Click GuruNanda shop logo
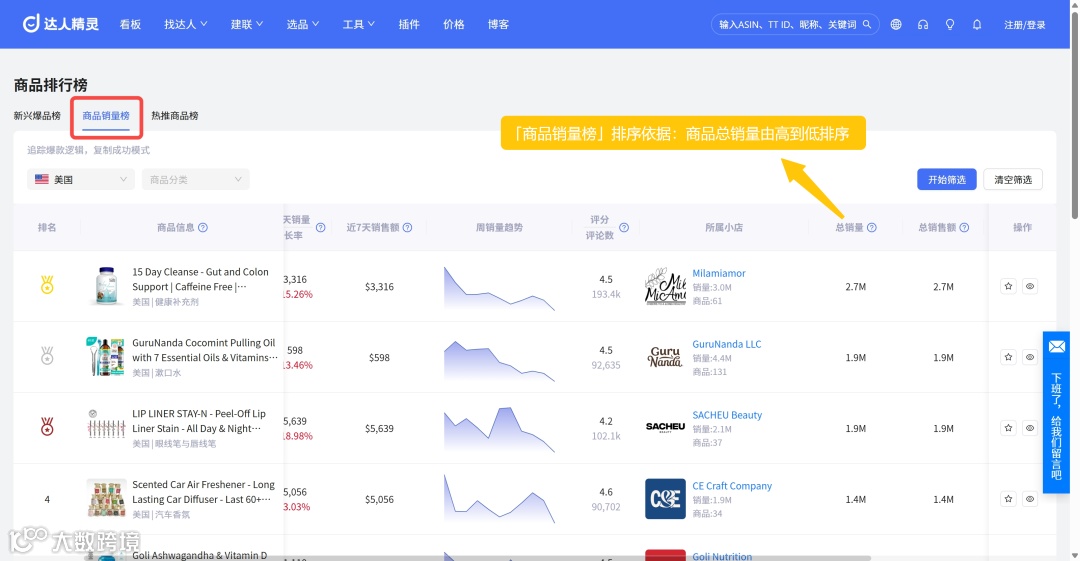This screenshot has height=561, width=1080. (665, 357)
